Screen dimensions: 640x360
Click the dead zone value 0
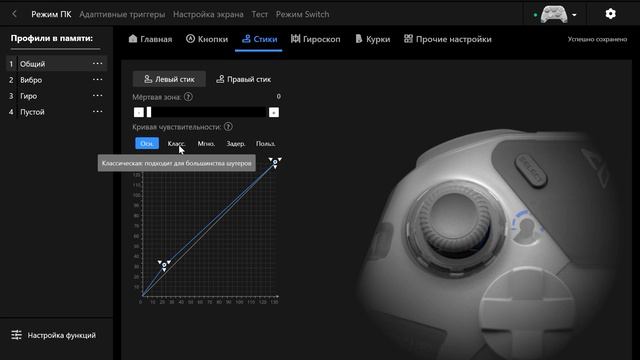[x=278, y=97]
